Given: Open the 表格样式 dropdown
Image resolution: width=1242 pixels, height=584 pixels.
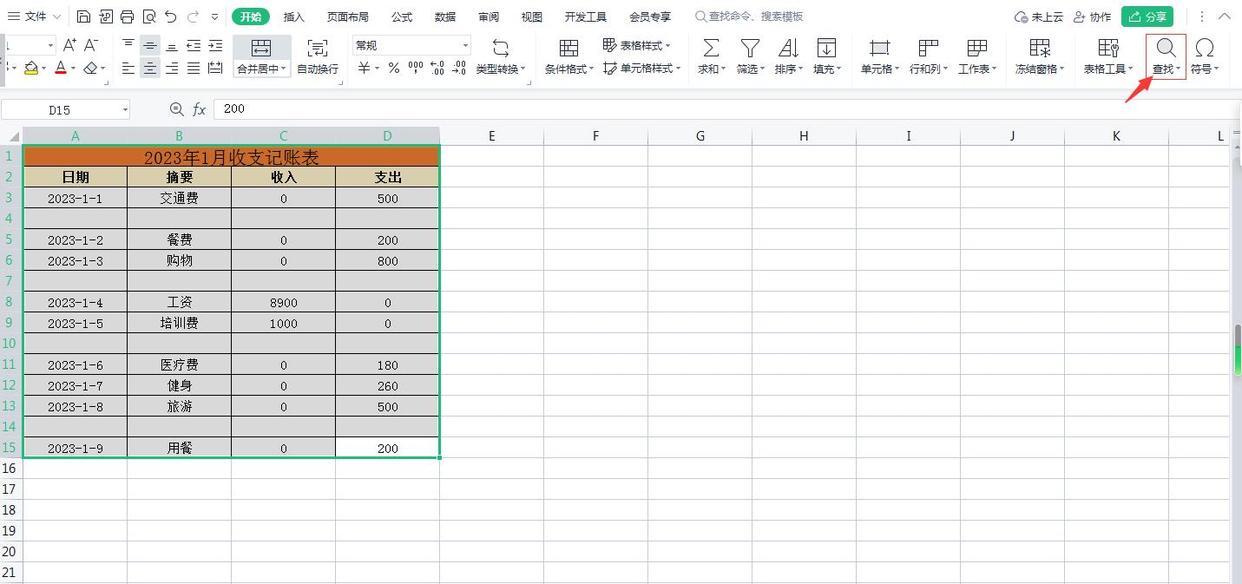Looking at the screenshot, I should click(637, 45).
